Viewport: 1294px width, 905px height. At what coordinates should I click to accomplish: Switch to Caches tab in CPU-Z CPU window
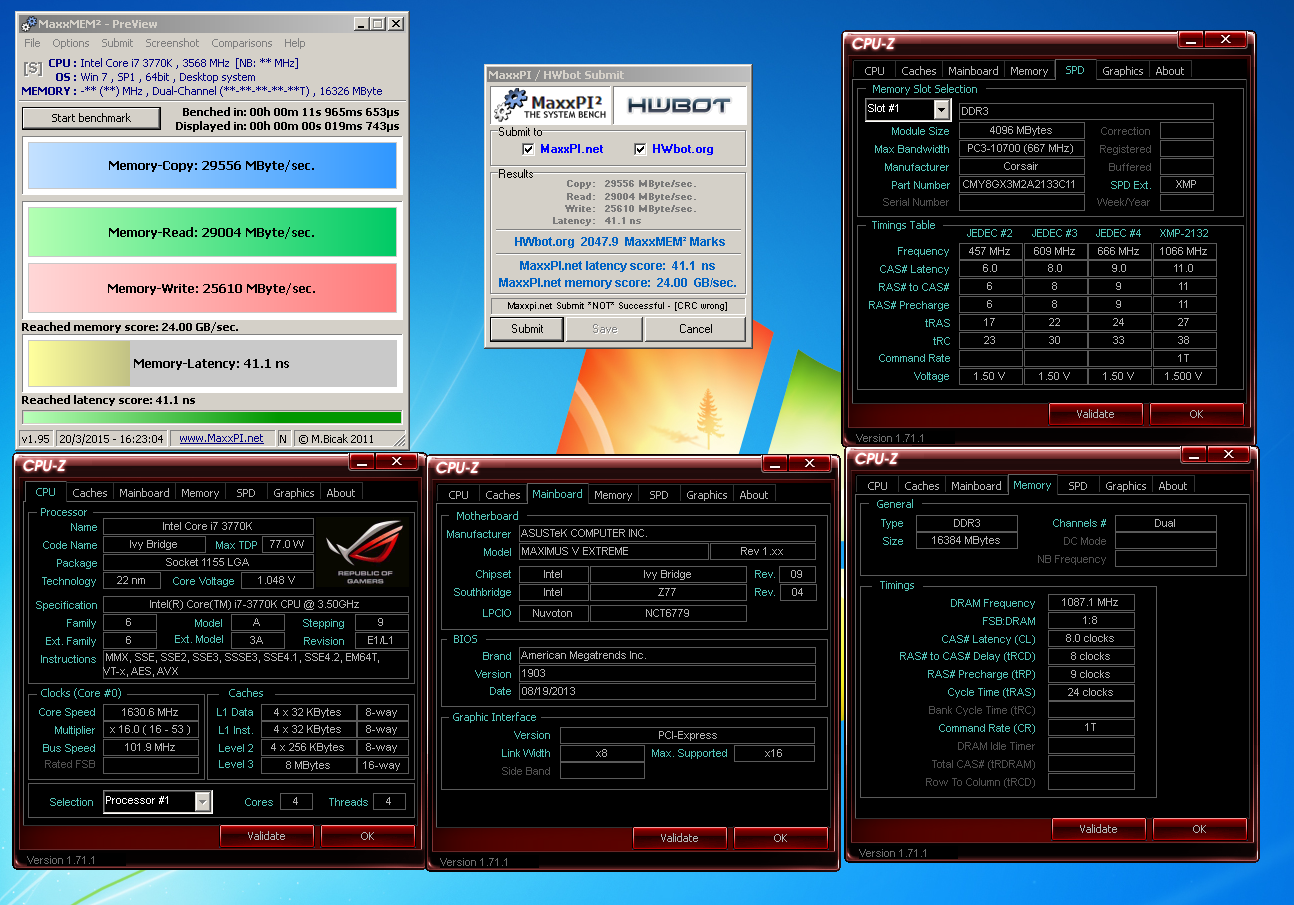coord(89,493)
